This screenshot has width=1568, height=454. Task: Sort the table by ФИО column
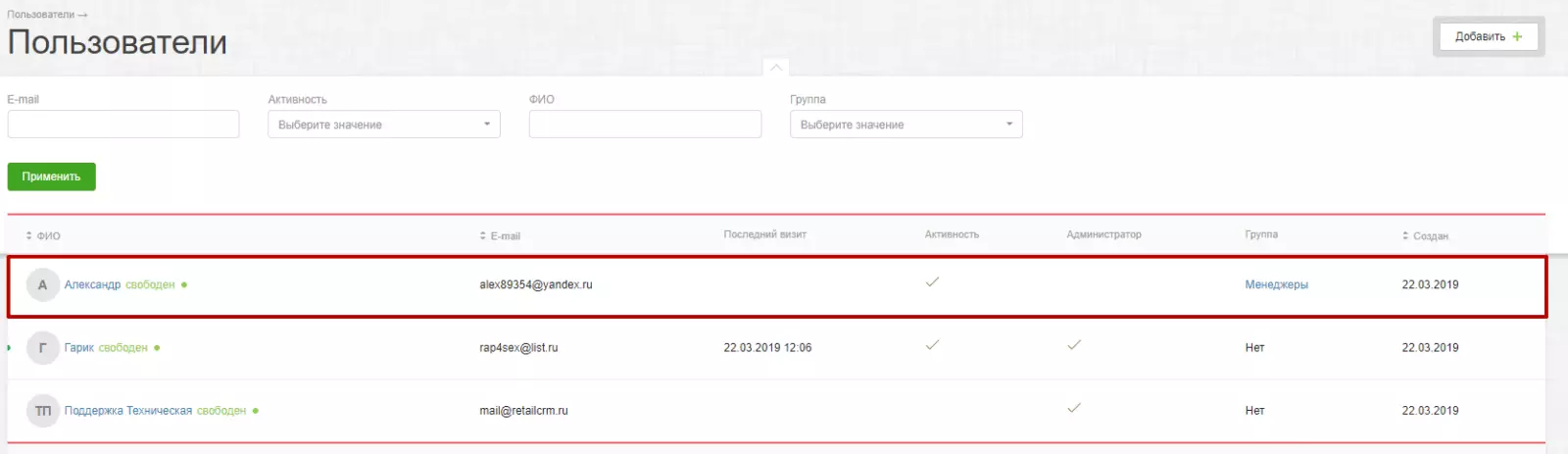tap(43, 235)
